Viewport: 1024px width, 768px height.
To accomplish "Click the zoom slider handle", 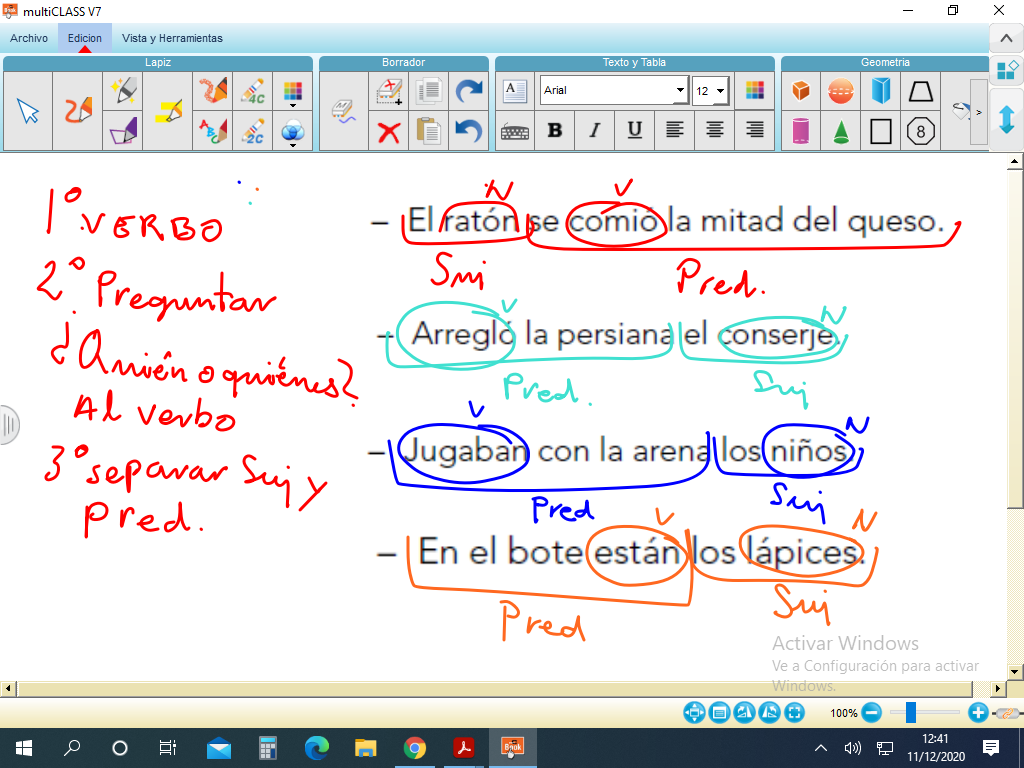I will point(910,712).
